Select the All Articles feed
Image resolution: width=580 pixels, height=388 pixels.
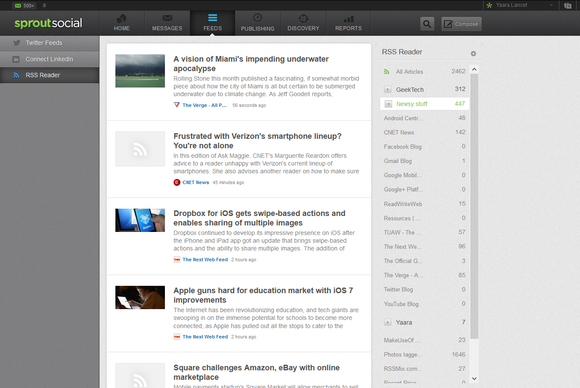[425, 72]
